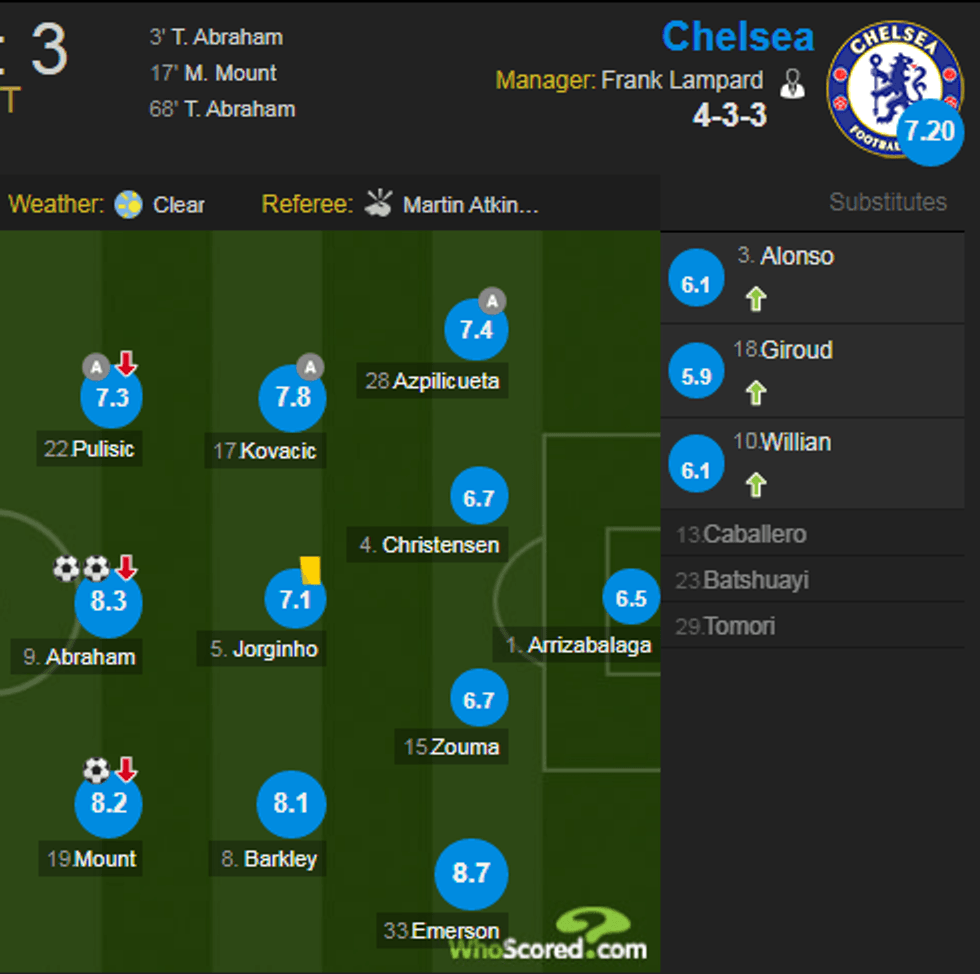Click the green sub-on arrow under Alonso
Image resolution: width=980 pixels, height=974 pixels.
pos(756,298)
